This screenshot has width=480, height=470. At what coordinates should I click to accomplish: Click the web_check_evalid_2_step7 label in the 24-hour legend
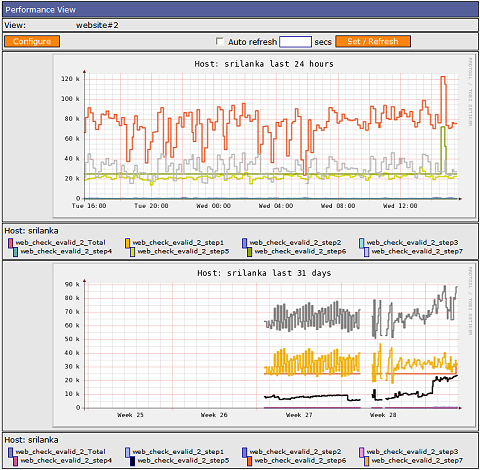(417, 251)
